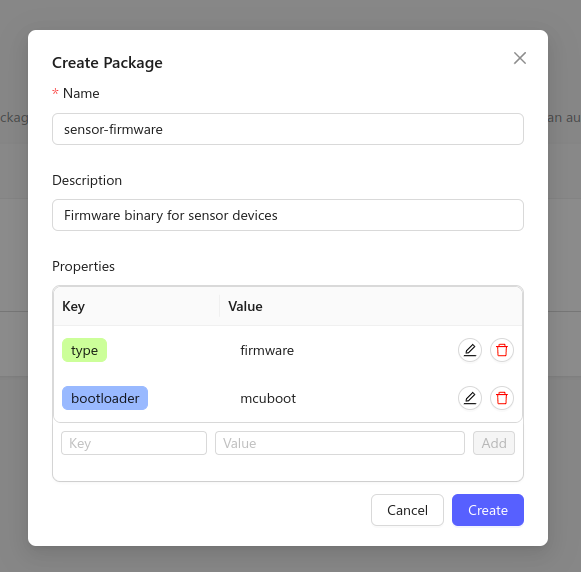
Task: Click the new property Value input
Action: click(340, 443)
